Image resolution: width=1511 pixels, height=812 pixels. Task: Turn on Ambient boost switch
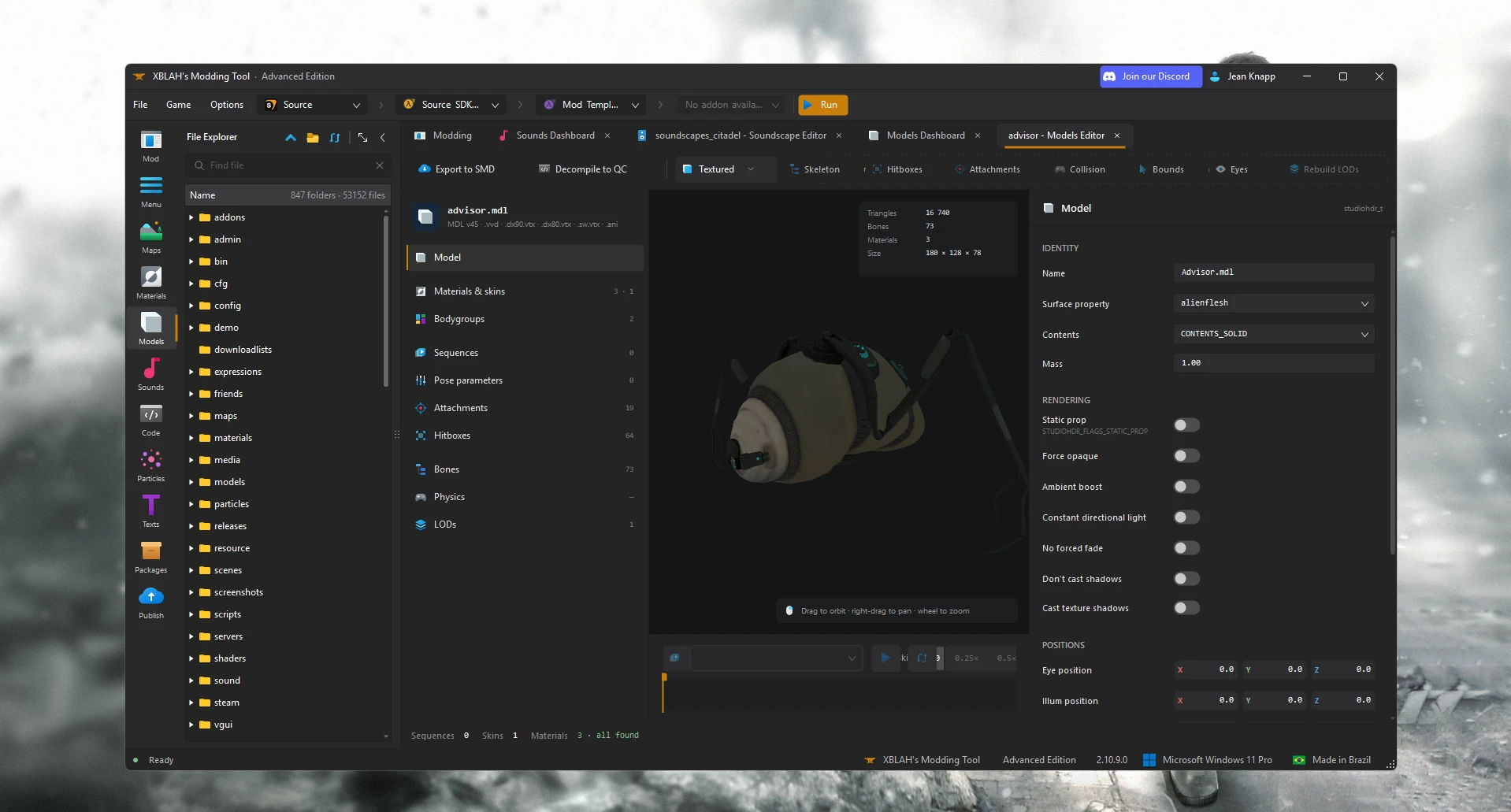pyautogui.click(x=1186, y=487)
